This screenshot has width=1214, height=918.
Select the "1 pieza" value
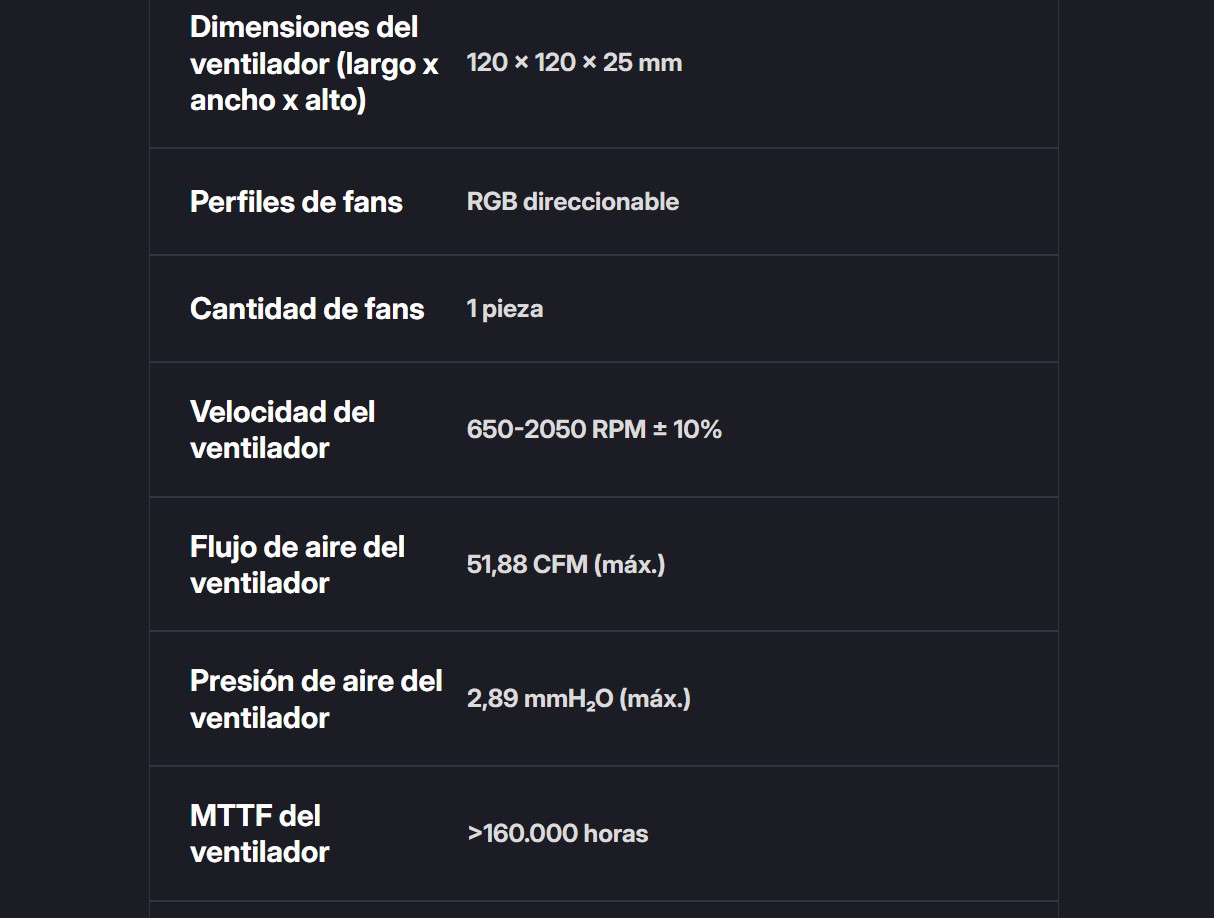coord(505,309)
